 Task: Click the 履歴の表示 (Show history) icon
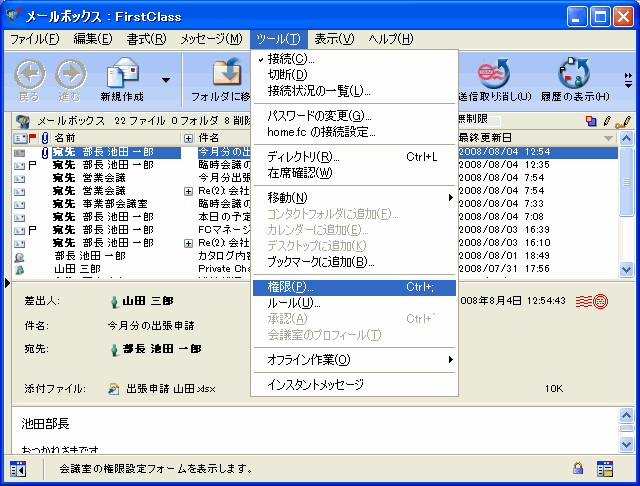pos(573,74)
